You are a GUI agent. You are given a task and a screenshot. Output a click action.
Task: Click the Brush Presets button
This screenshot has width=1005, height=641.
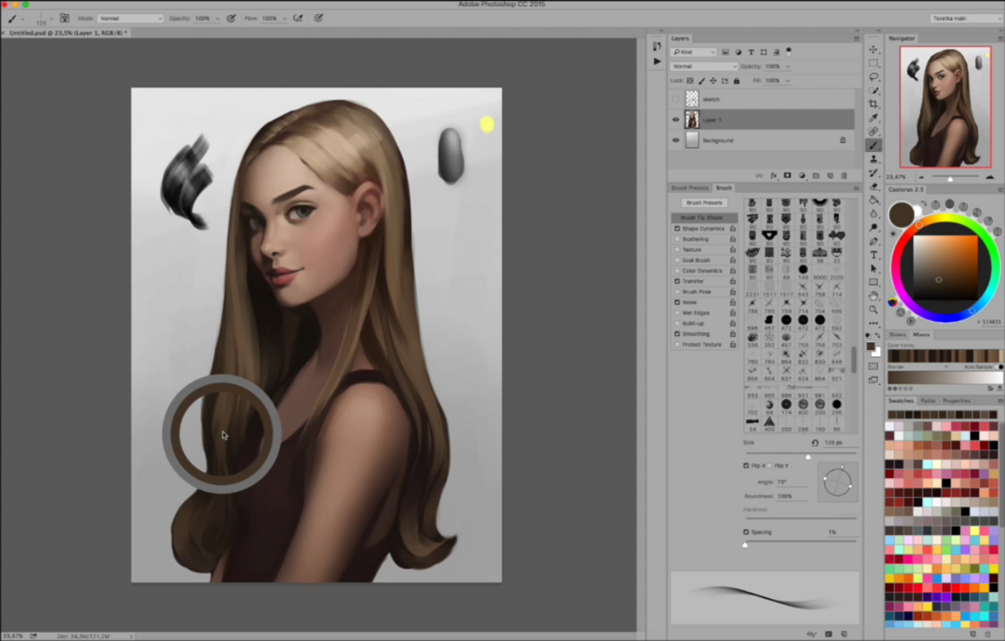704,203
